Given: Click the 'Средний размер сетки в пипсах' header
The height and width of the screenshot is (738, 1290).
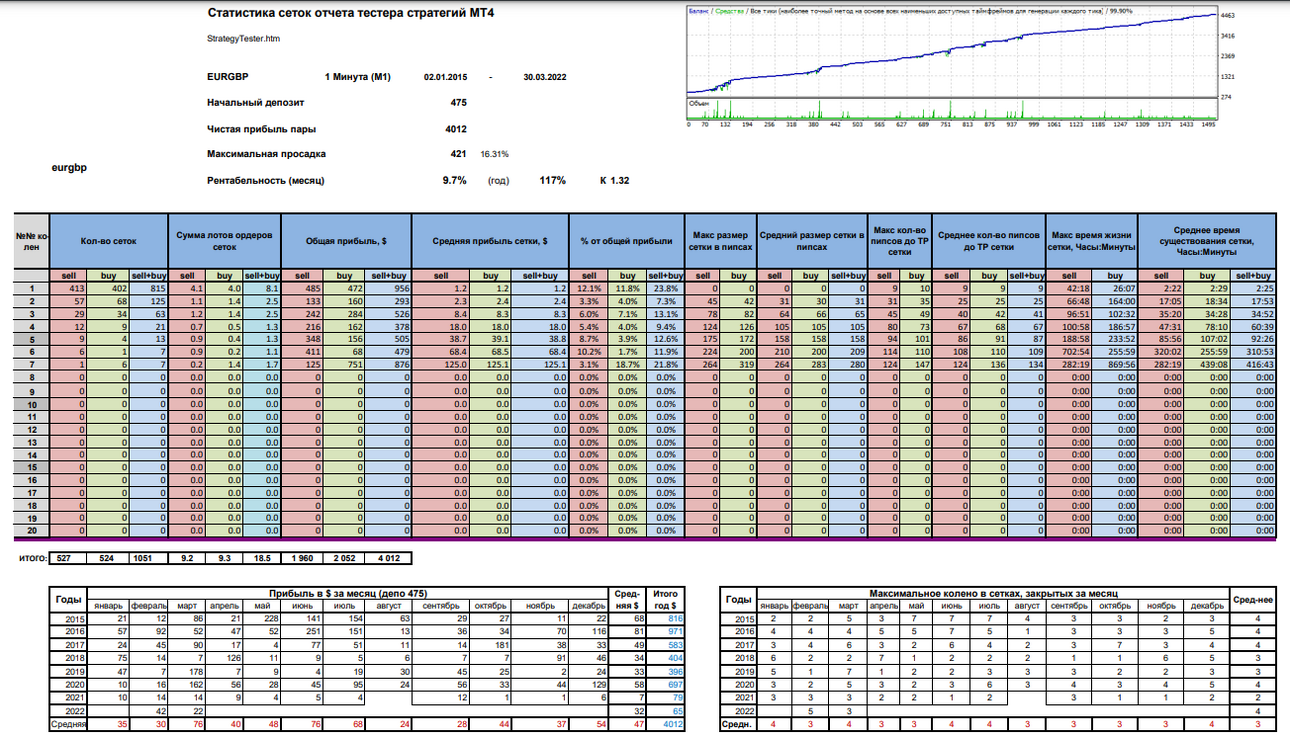Looking at the screenshot, I should pos(811,241).
